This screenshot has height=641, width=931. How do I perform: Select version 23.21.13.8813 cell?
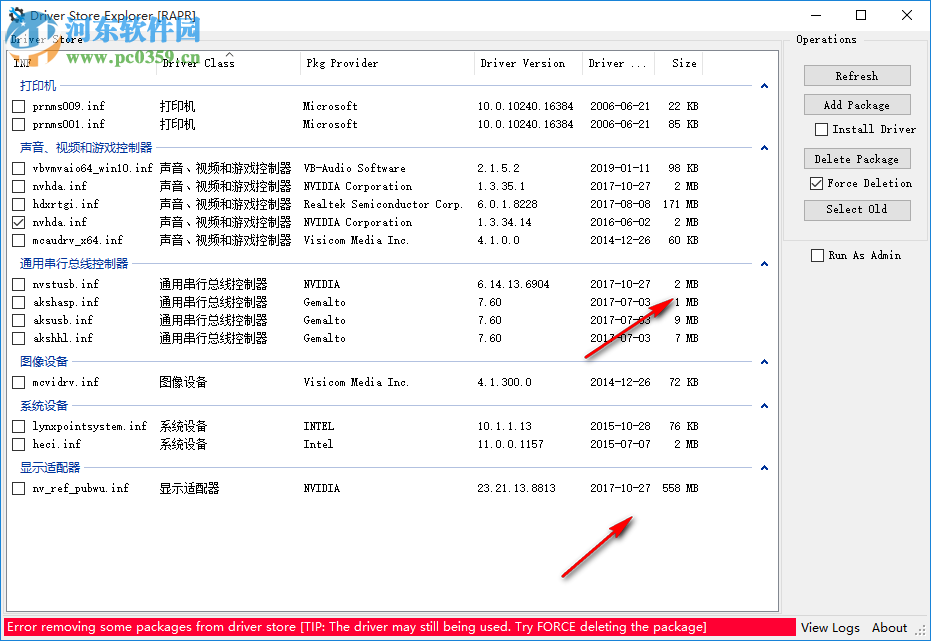coord(517,488)
